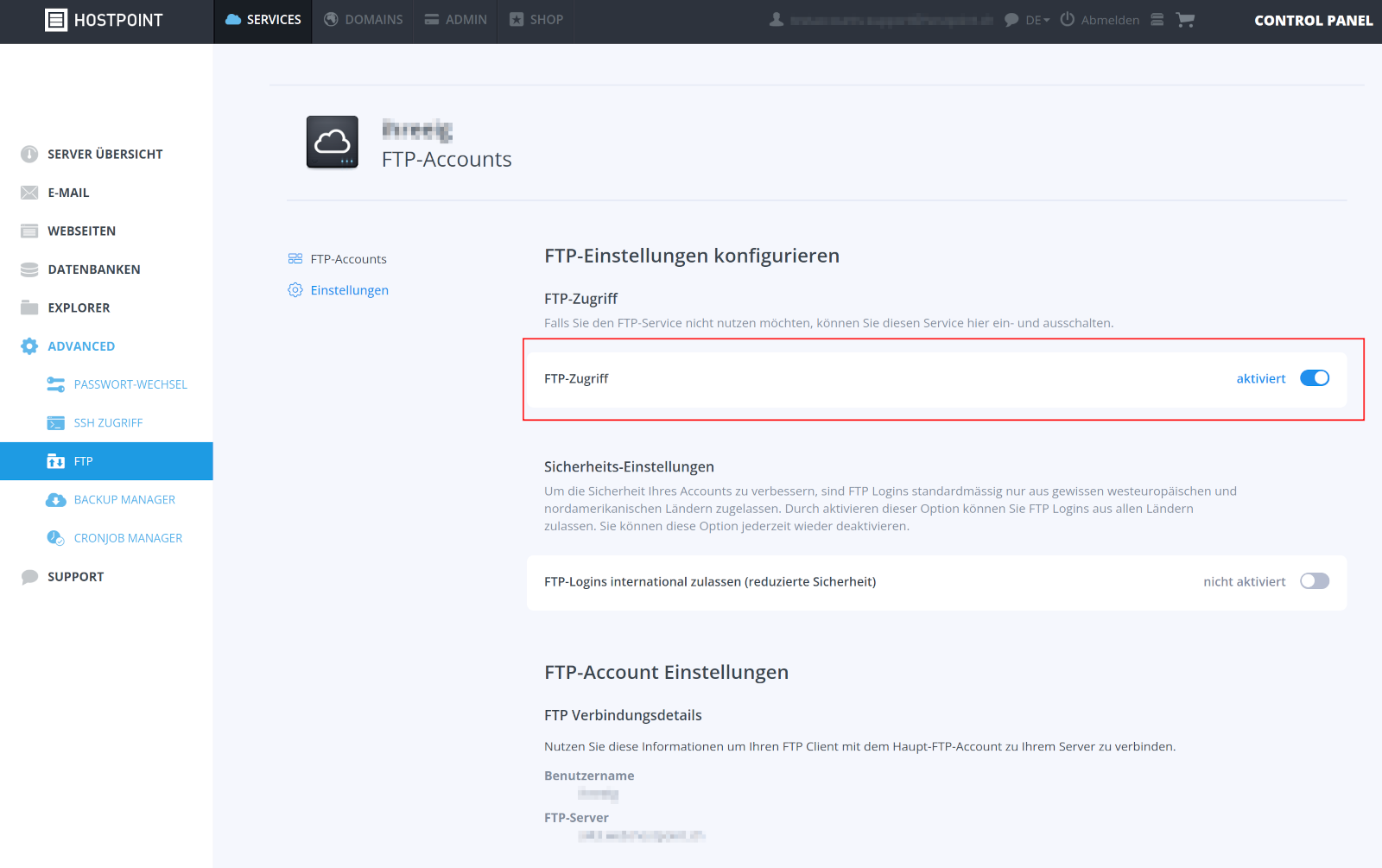1382x868 pixels.
Task: Click the Explorer folder icon
Action: point(29,307)
